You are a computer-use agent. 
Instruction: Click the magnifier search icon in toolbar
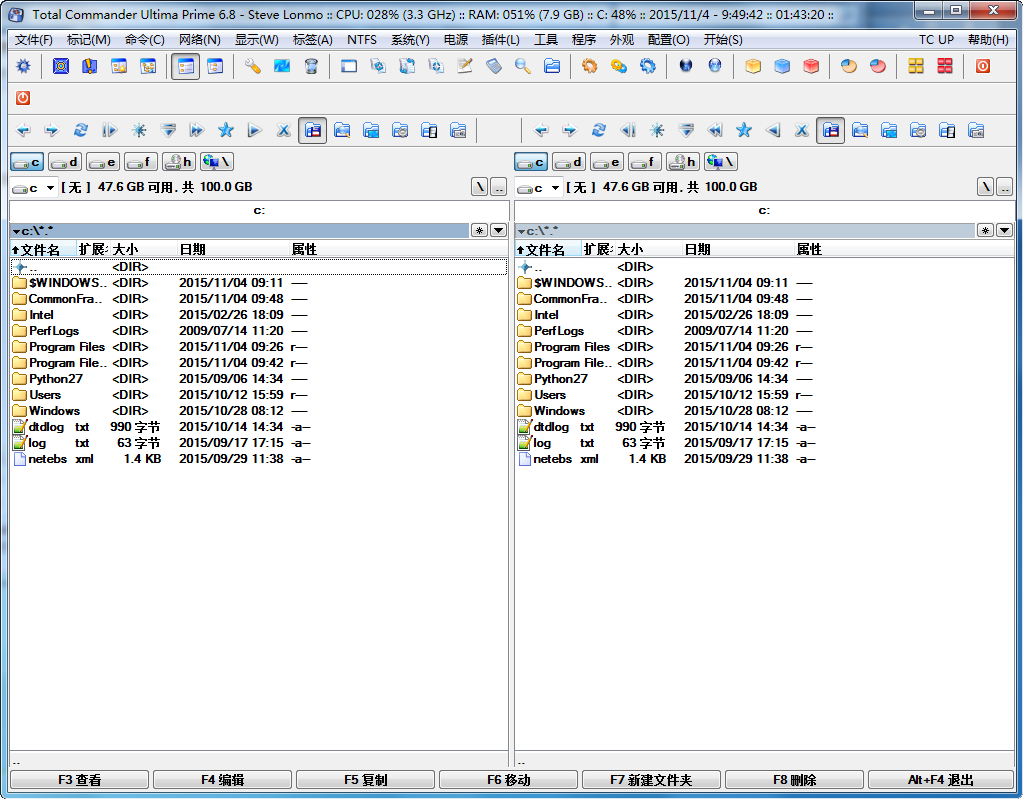[522, 66]
